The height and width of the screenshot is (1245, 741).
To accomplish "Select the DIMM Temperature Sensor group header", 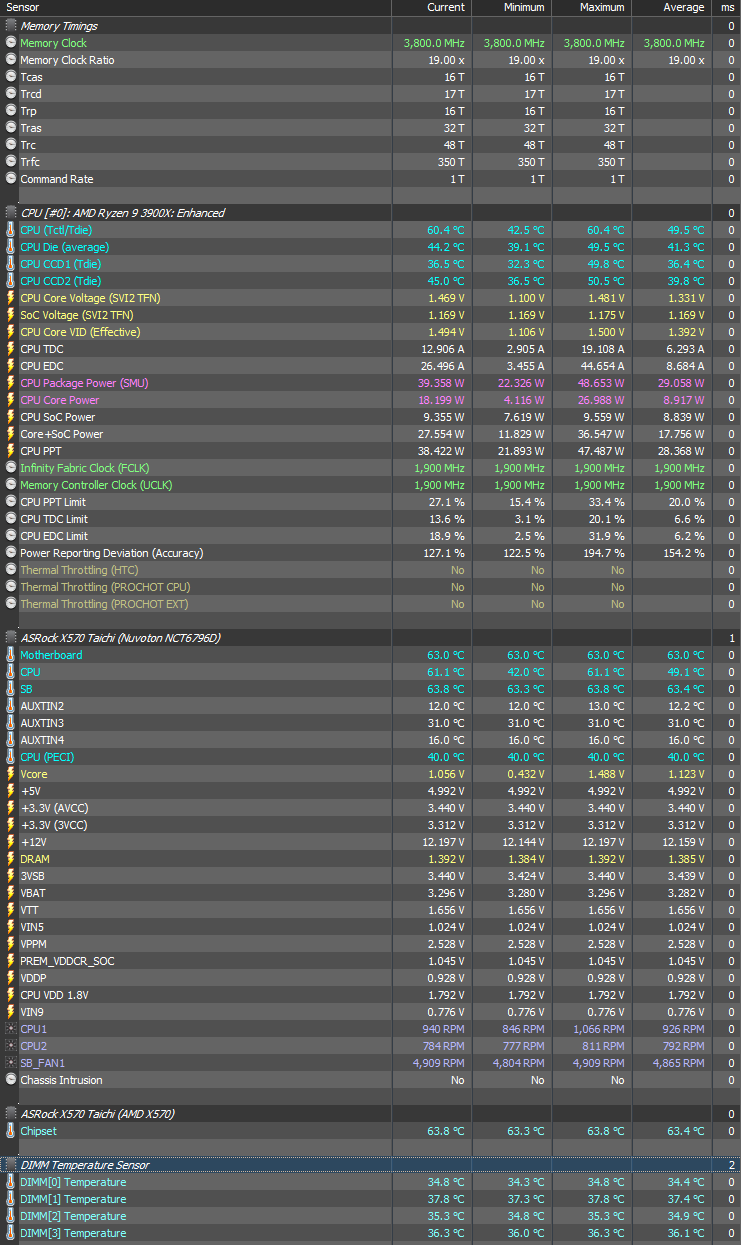I will click(370, 1165).
